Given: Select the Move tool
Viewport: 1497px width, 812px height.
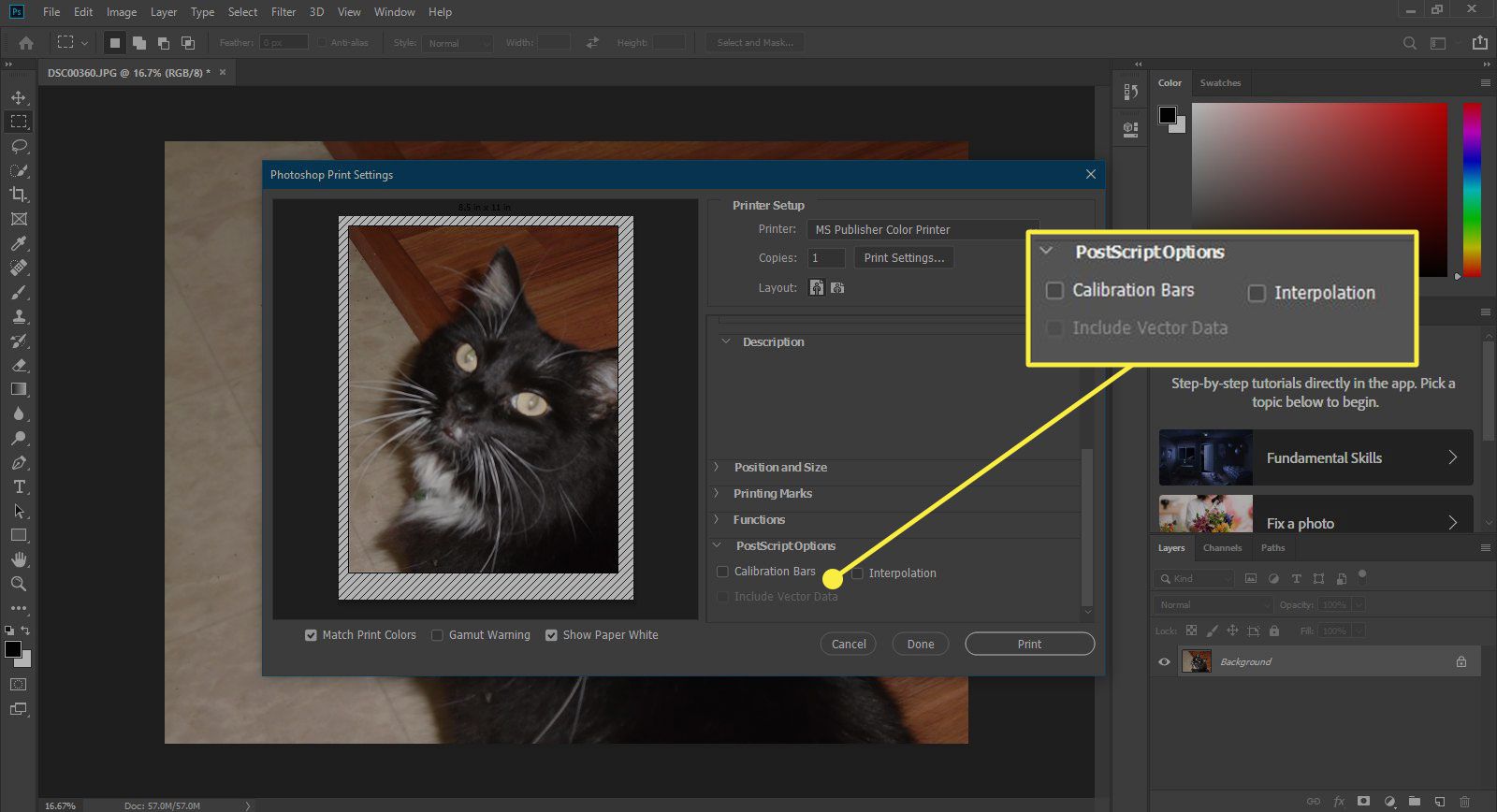Looking at the screenshot, I should pos(19,97).
